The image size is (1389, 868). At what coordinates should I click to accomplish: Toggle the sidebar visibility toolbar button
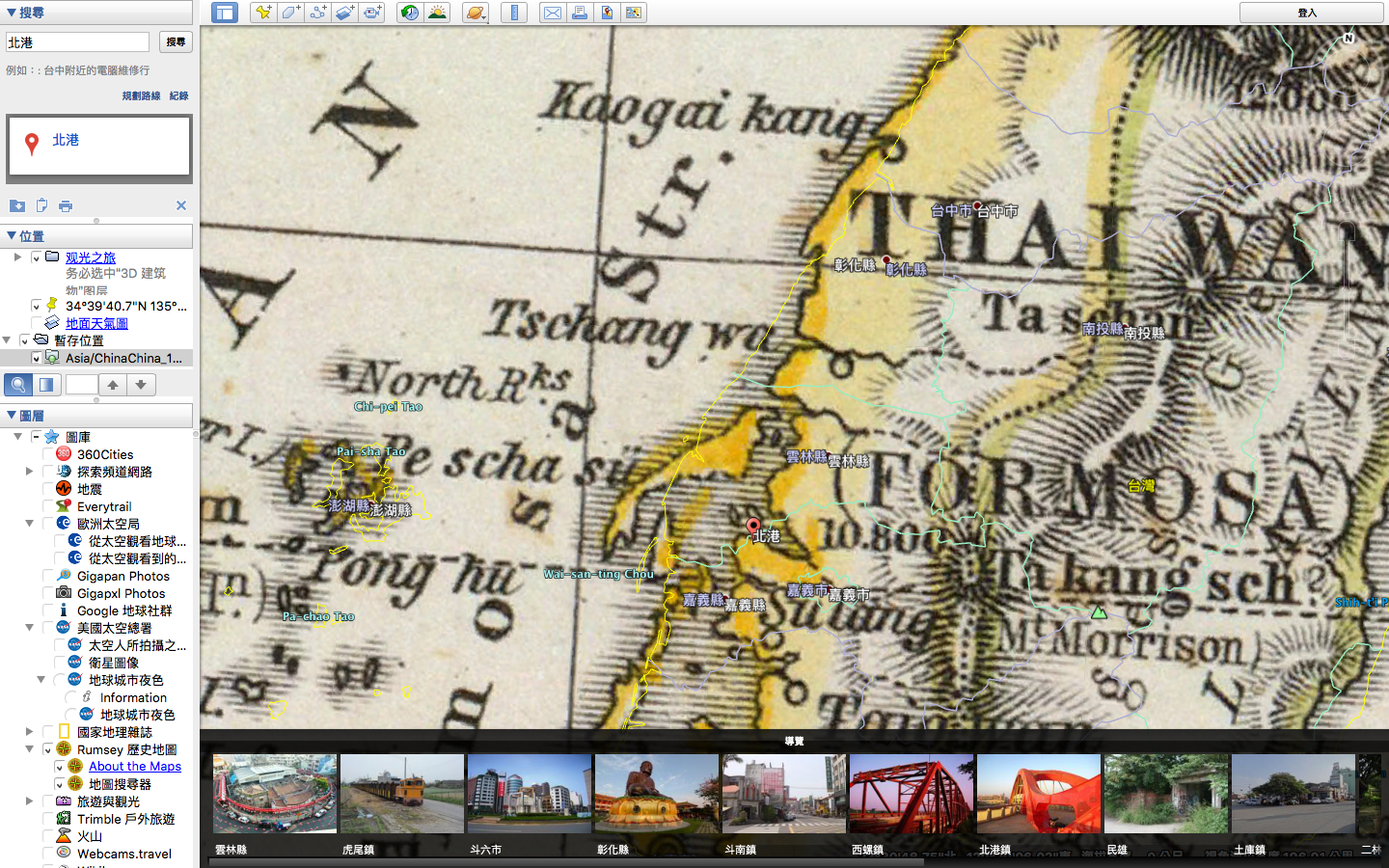point(225,13)
